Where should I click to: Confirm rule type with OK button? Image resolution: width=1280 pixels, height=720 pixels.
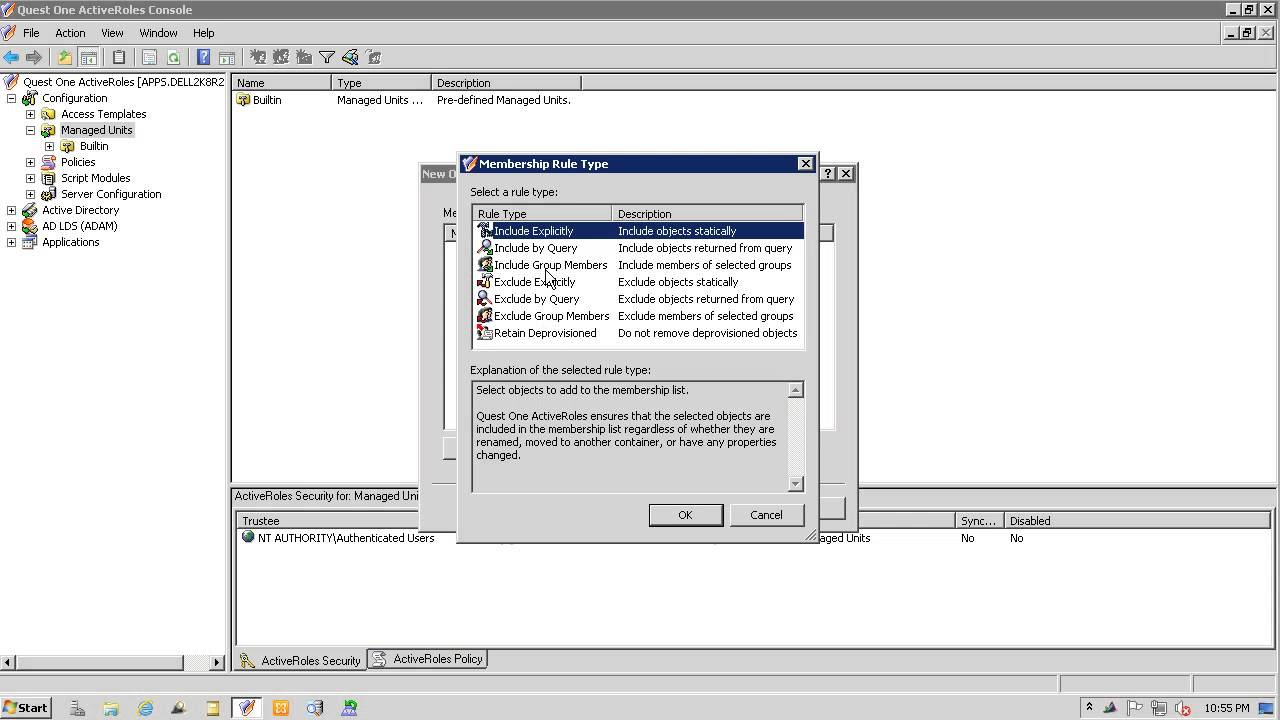click(685, 515)
